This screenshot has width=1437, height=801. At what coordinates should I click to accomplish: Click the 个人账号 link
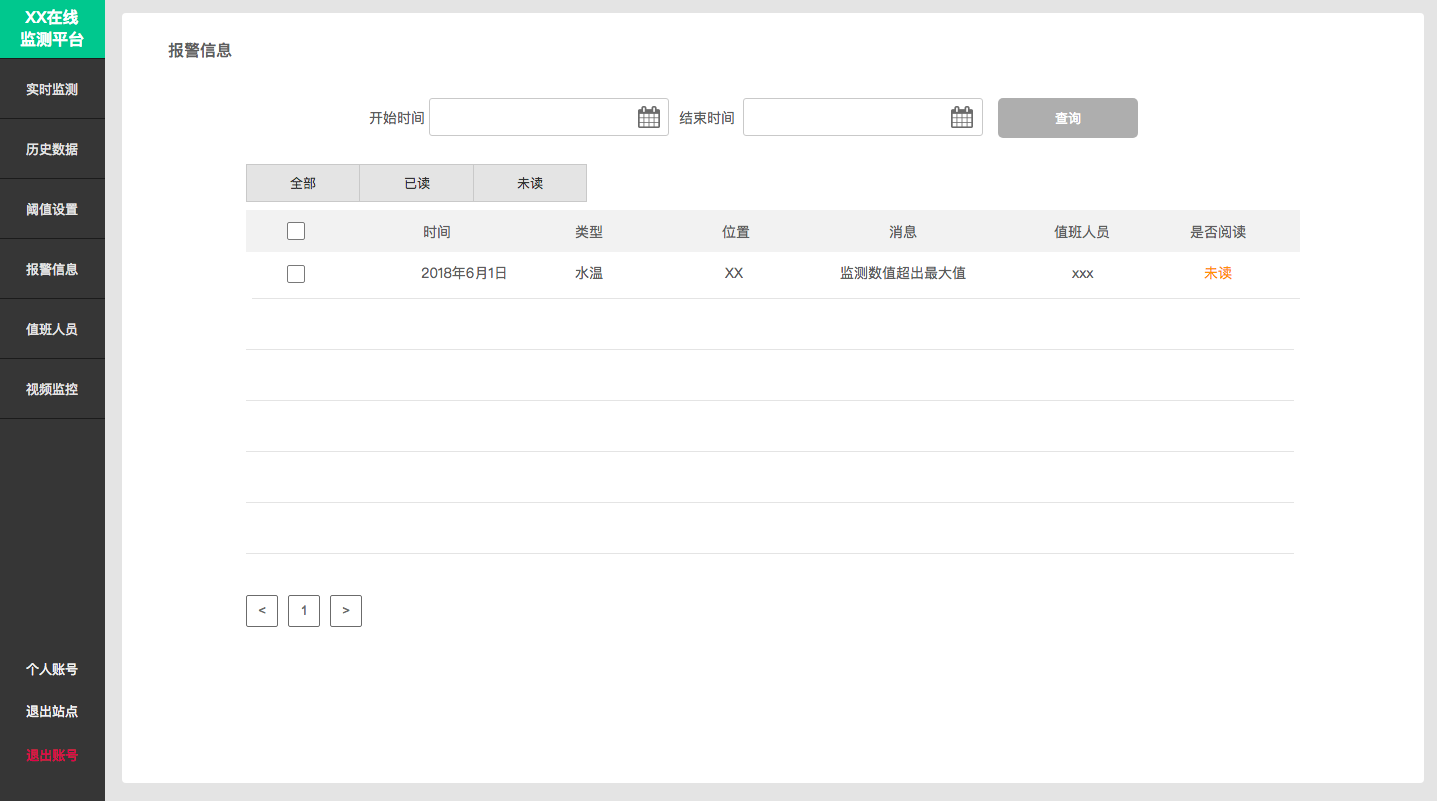52,669
